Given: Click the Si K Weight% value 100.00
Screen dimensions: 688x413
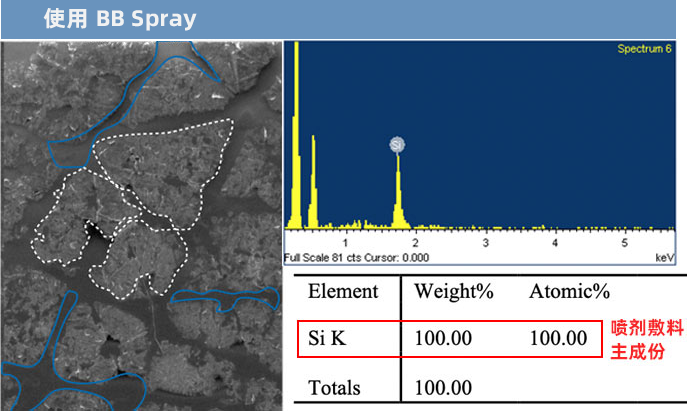Looking at the screenshot, I should pyautogui.click(x=443, y=338).
